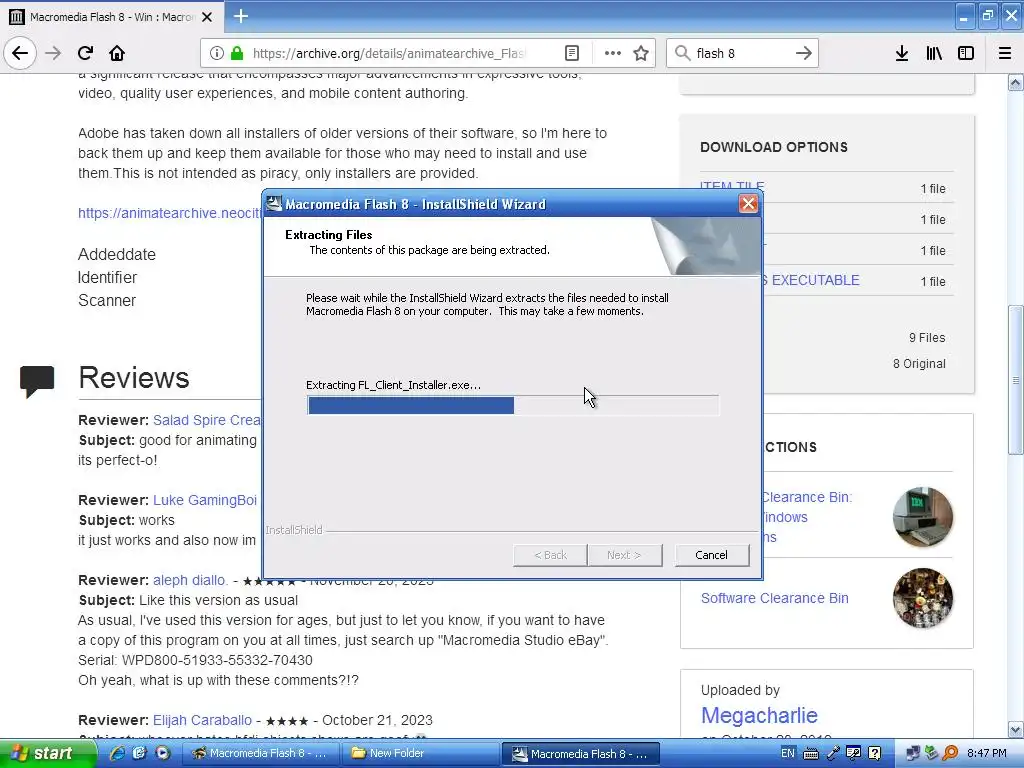Reload the archive.org page
Image resolution: width=1024 pixels, height=768 pixels.
pyautogui.click(x=86, y=53)
